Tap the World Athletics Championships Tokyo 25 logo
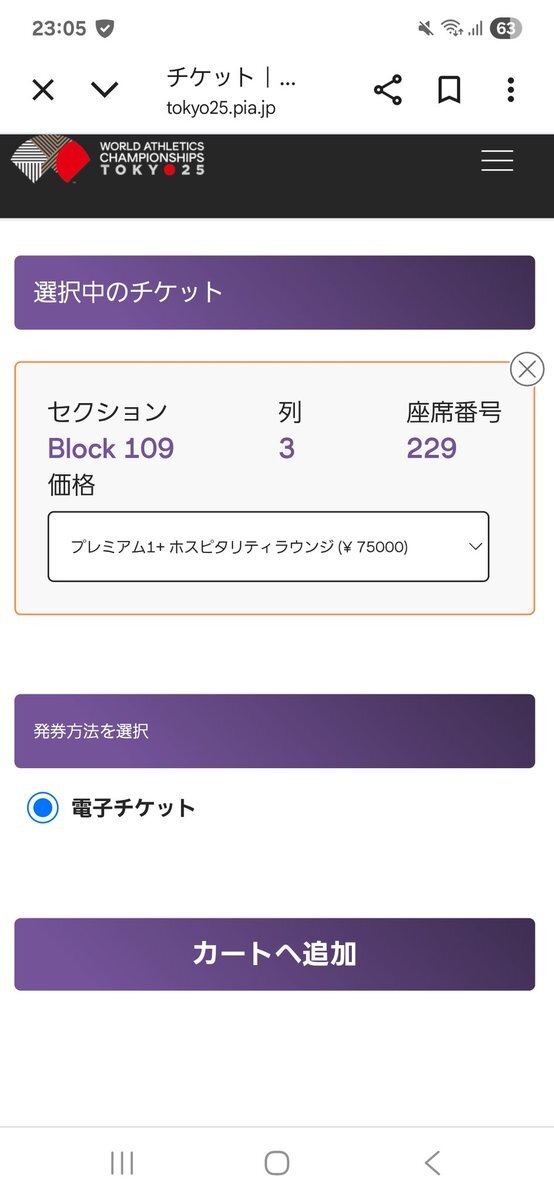Viewport: 554px width, 1200px height. [x=108, y=159]
